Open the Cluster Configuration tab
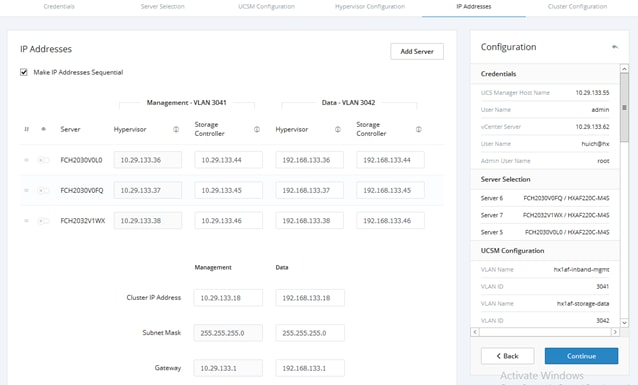The image size is (638, 385). click(x=577, y=7)
